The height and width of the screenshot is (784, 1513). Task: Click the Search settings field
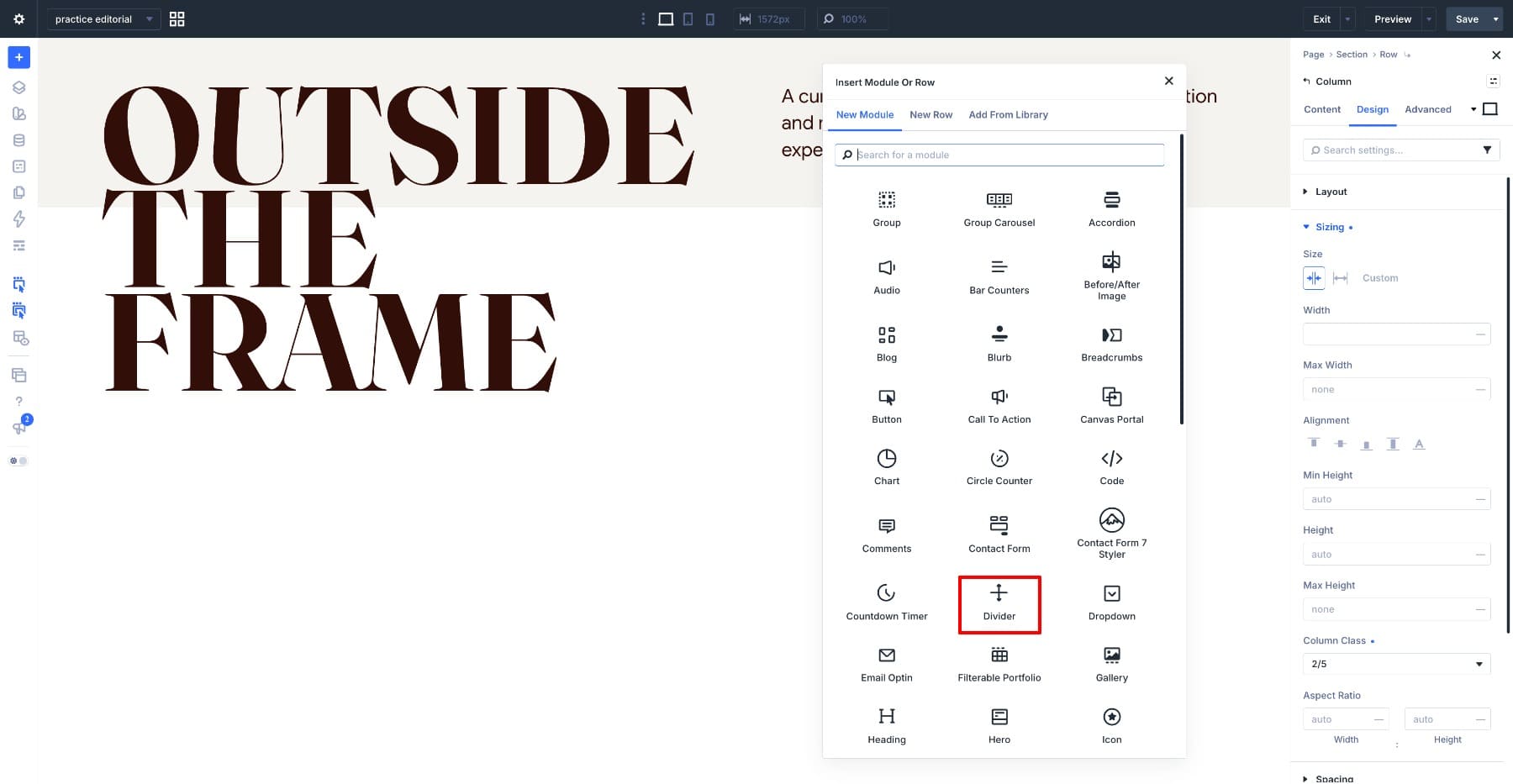coord(1390,150)
